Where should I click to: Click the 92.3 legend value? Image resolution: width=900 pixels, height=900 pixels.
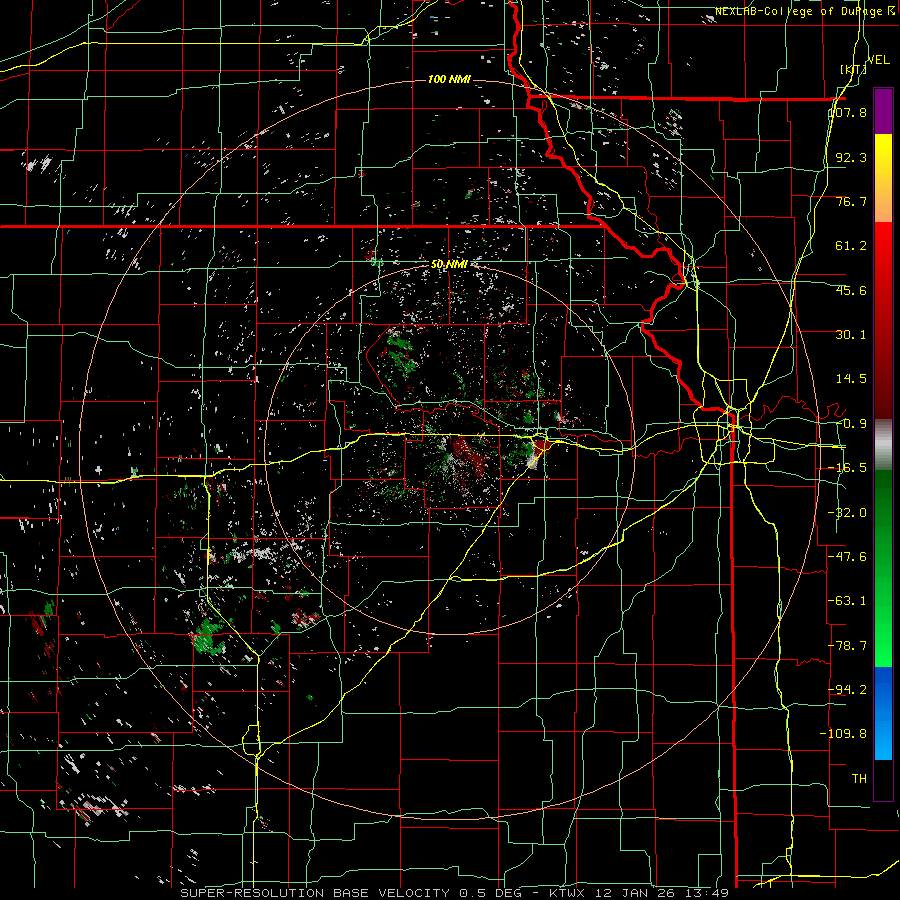851,157
